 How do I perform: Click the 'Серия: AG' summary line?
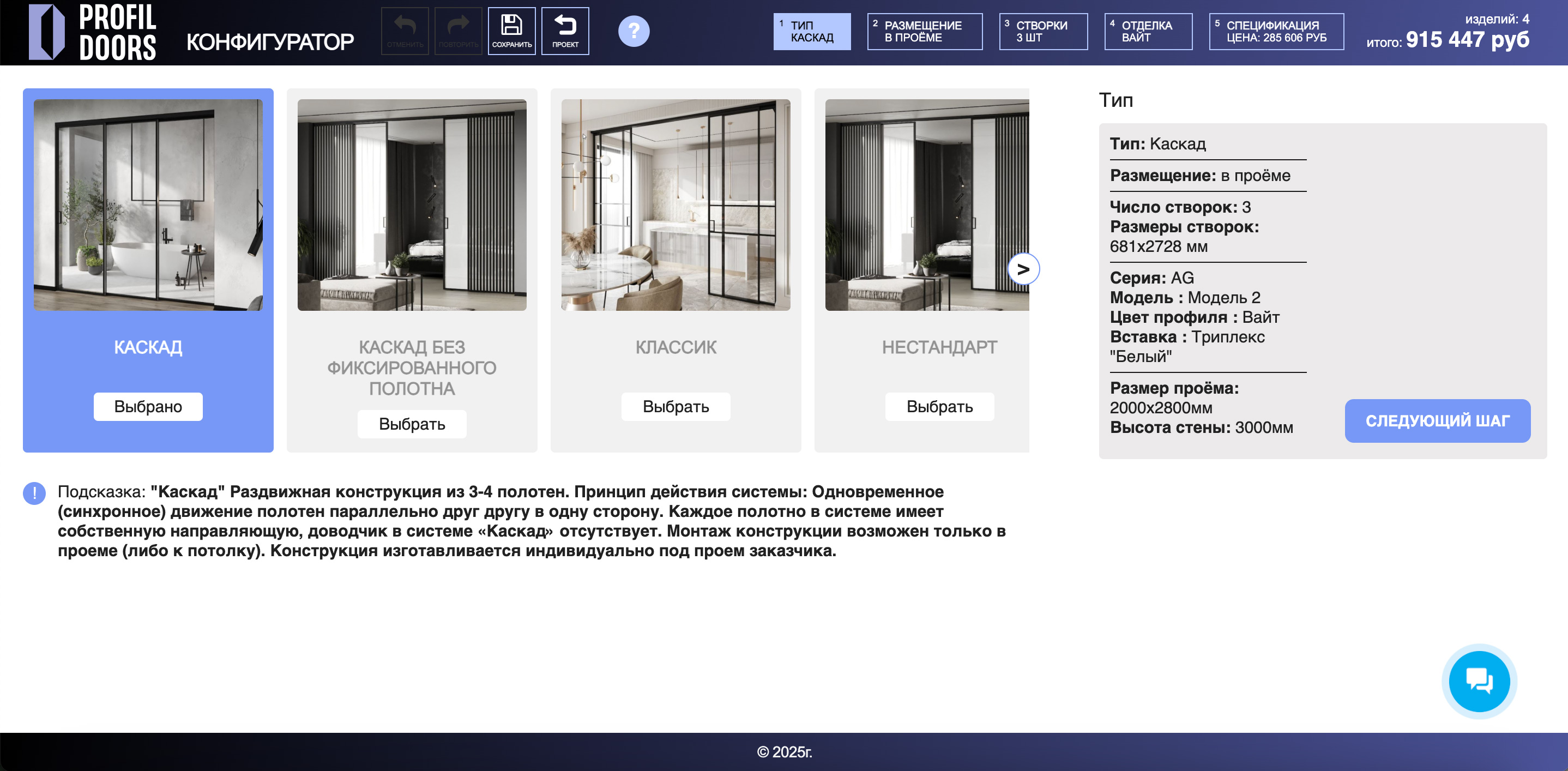(x=1151, y=278)
